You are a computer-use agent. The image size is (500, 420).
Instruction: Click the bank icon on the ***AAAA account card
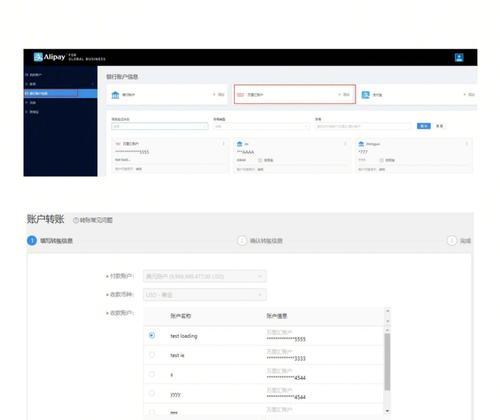coord(239,144)
